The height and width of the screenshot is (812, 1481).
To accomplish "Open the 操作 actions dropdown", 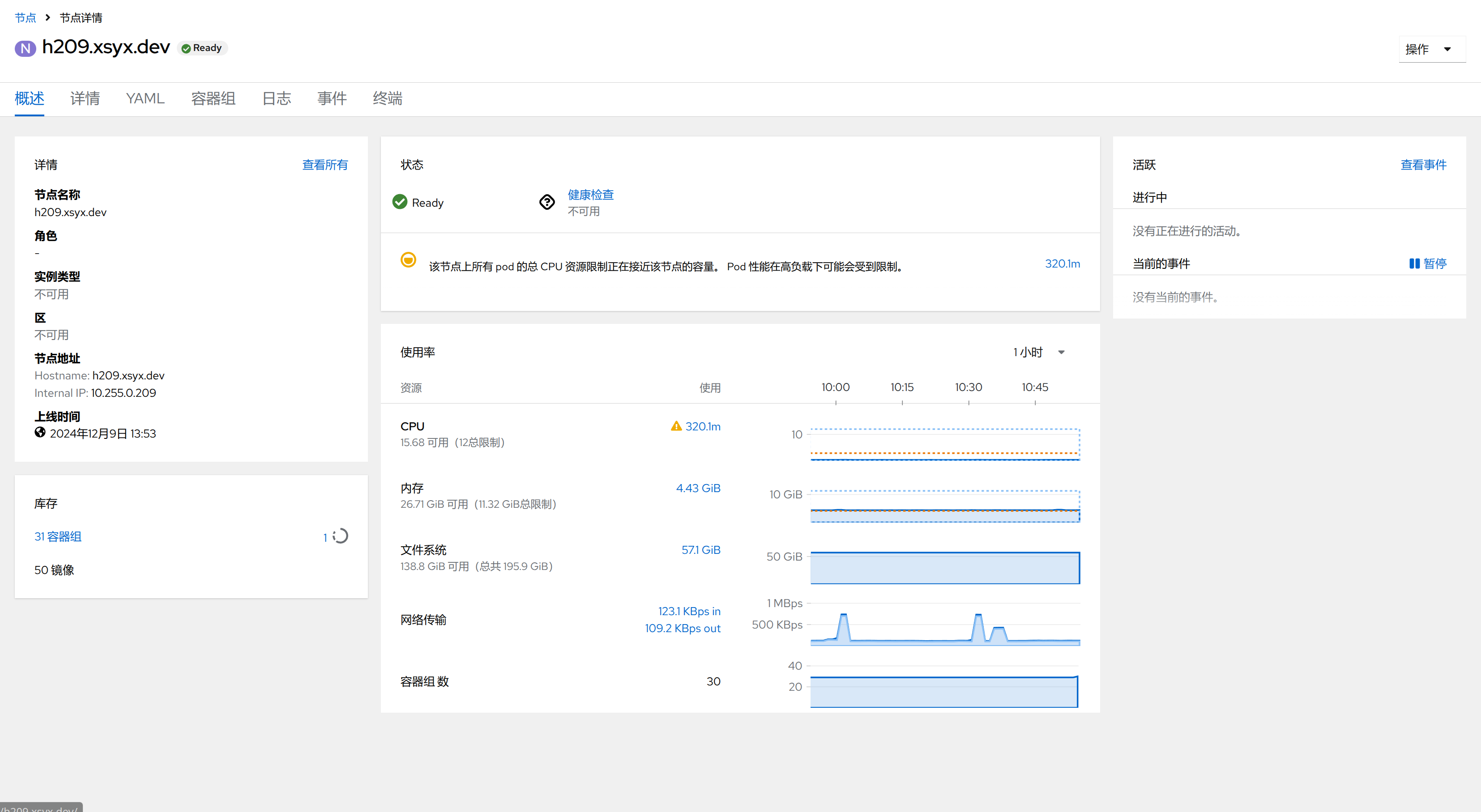I will click(x=1431, y=49).
